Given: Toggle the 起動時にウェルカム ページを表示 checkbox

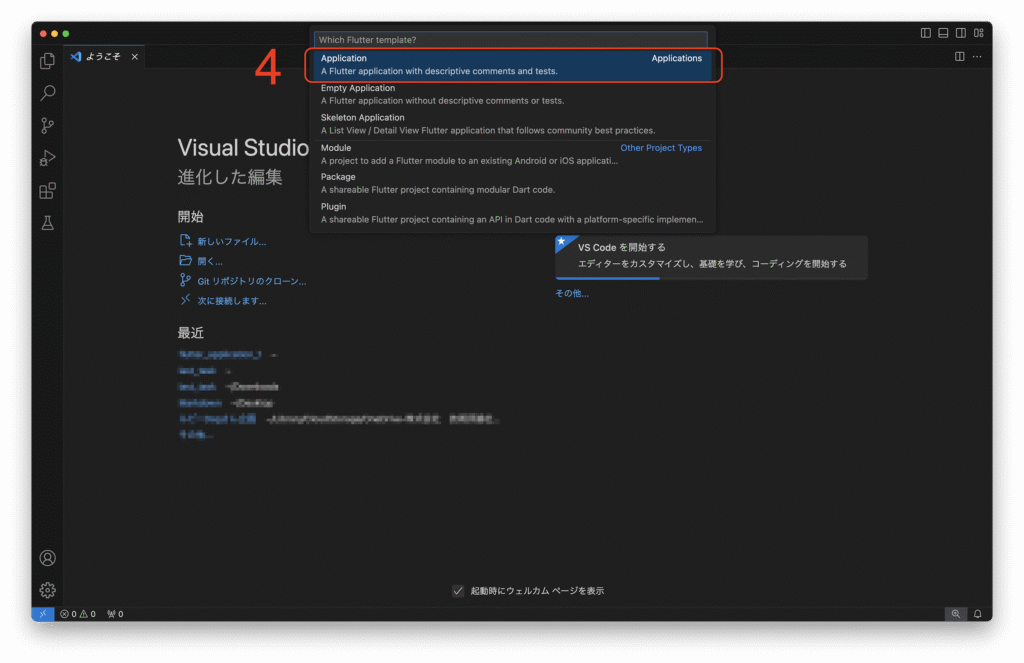Looking at the screenshot, I should coord(458,590).
